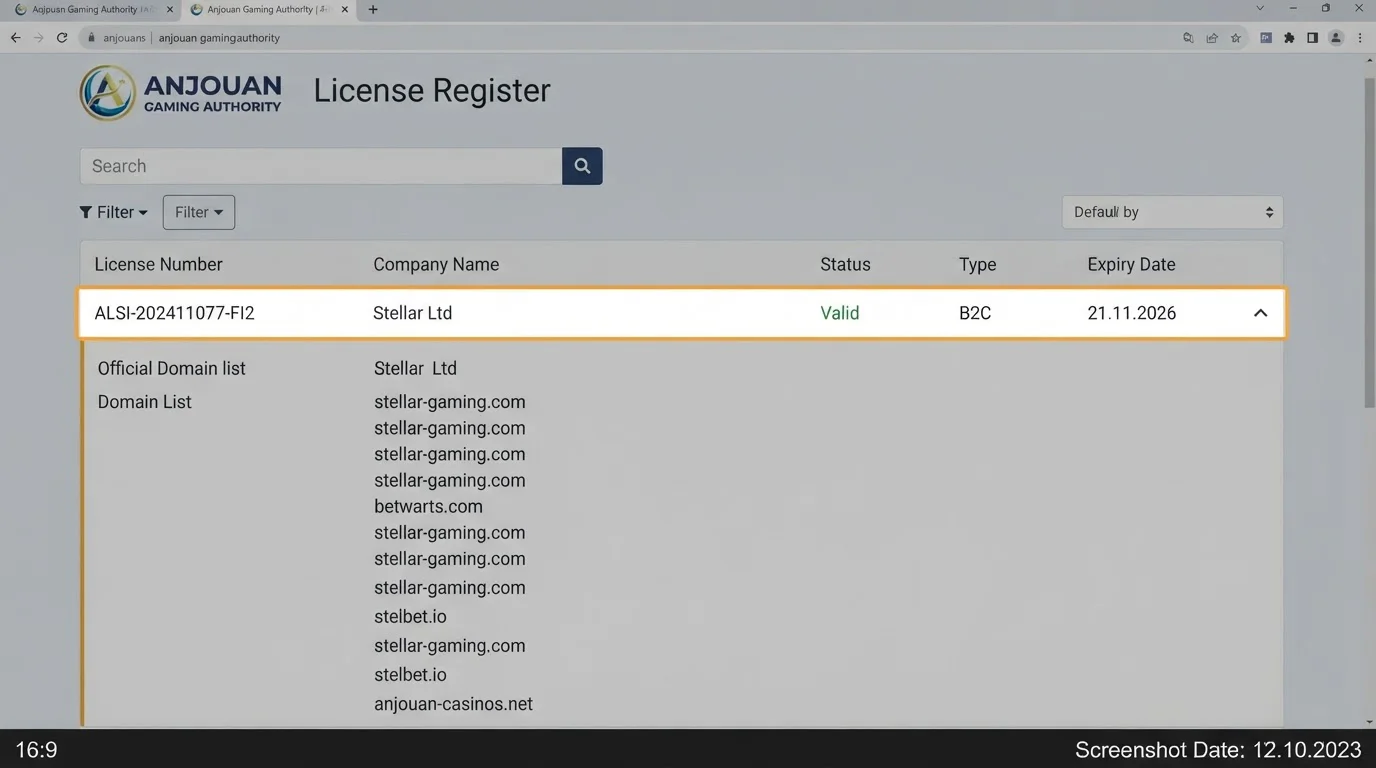The height and width of the screenshot is (768, 1376).
Task: Click the share page icon in address bar
Action: [1212, 38]
